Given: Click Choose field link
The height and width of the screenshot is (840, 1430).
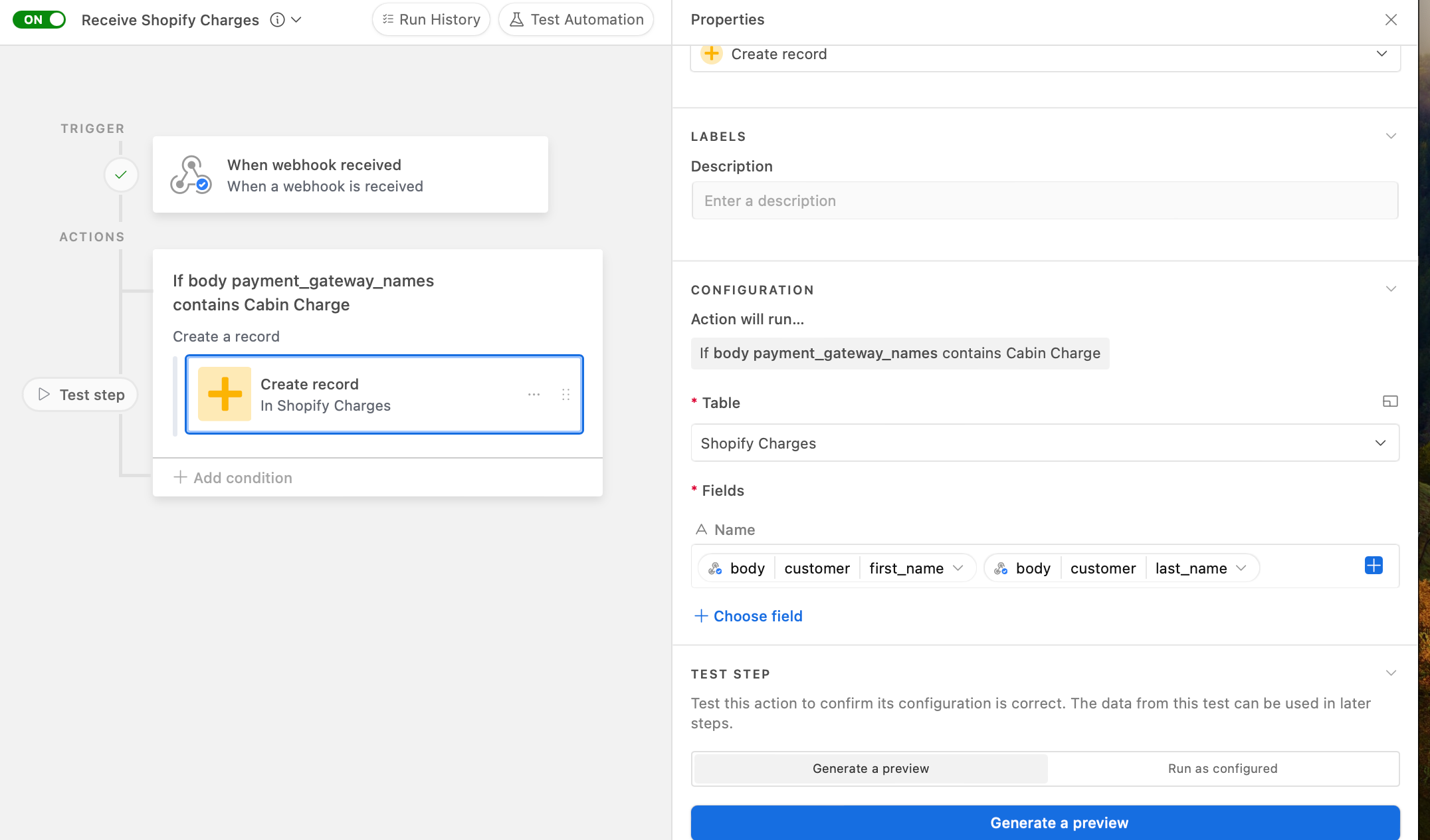Looking at the screenshot, I should tap(748, 617).
